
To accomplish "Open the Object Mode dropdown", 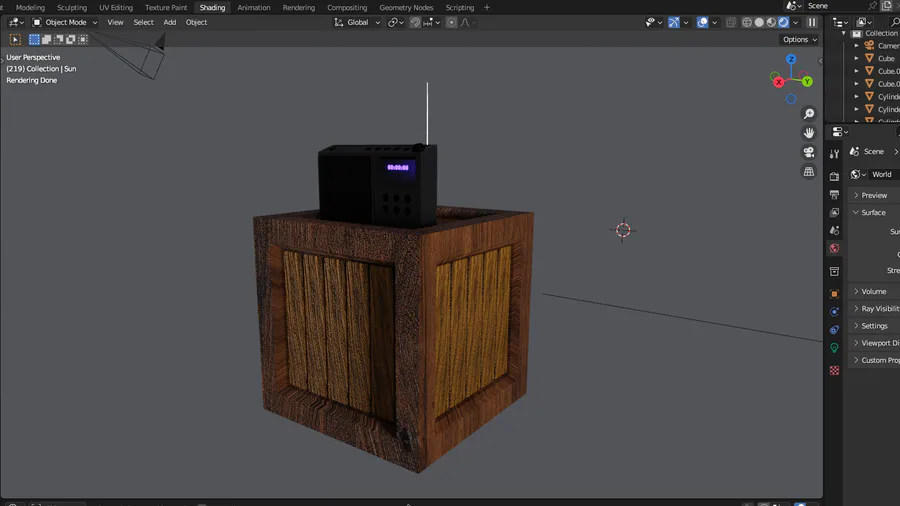I will [65, 22].
